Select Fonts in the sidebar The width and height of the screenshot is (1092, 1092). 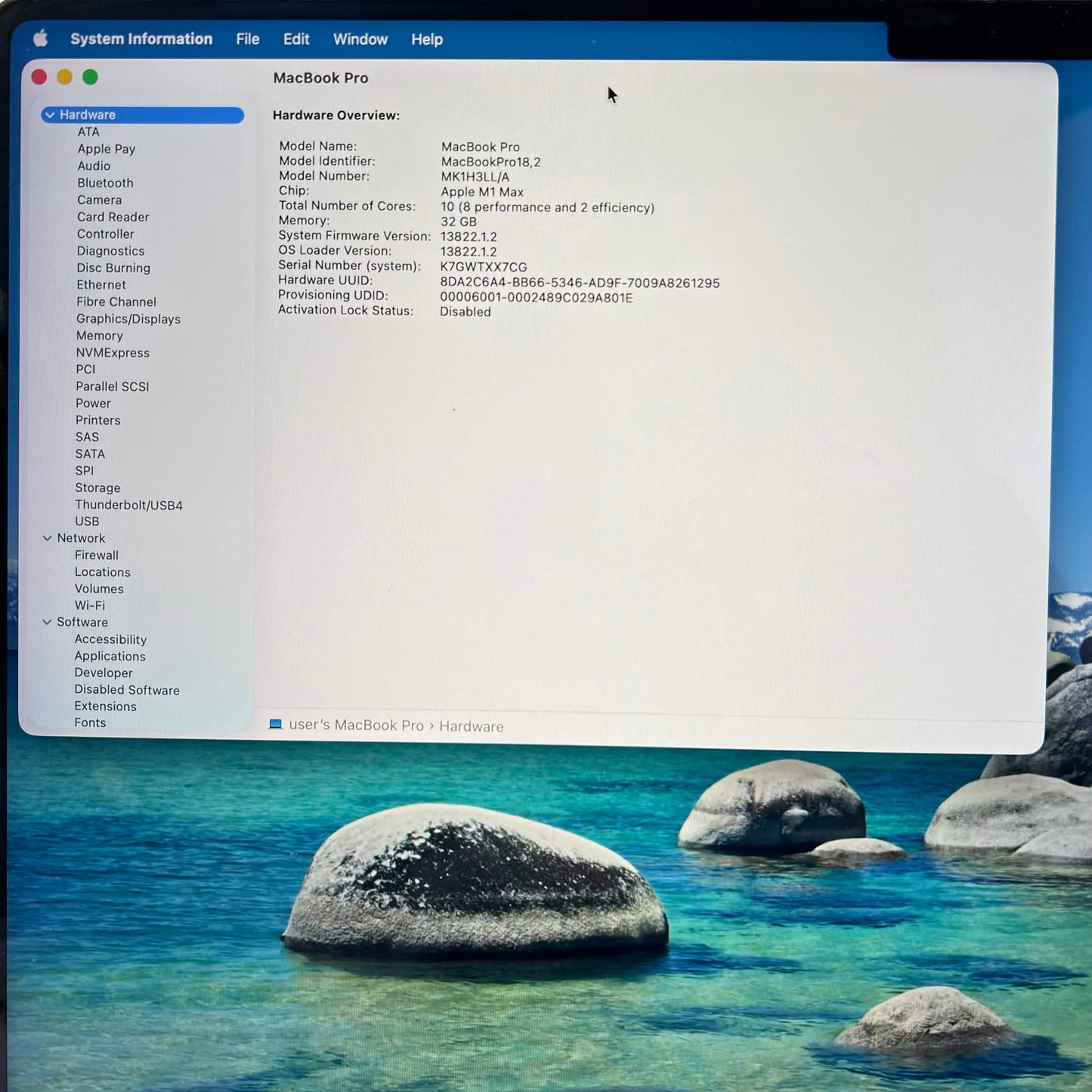[x=90, y=723]
